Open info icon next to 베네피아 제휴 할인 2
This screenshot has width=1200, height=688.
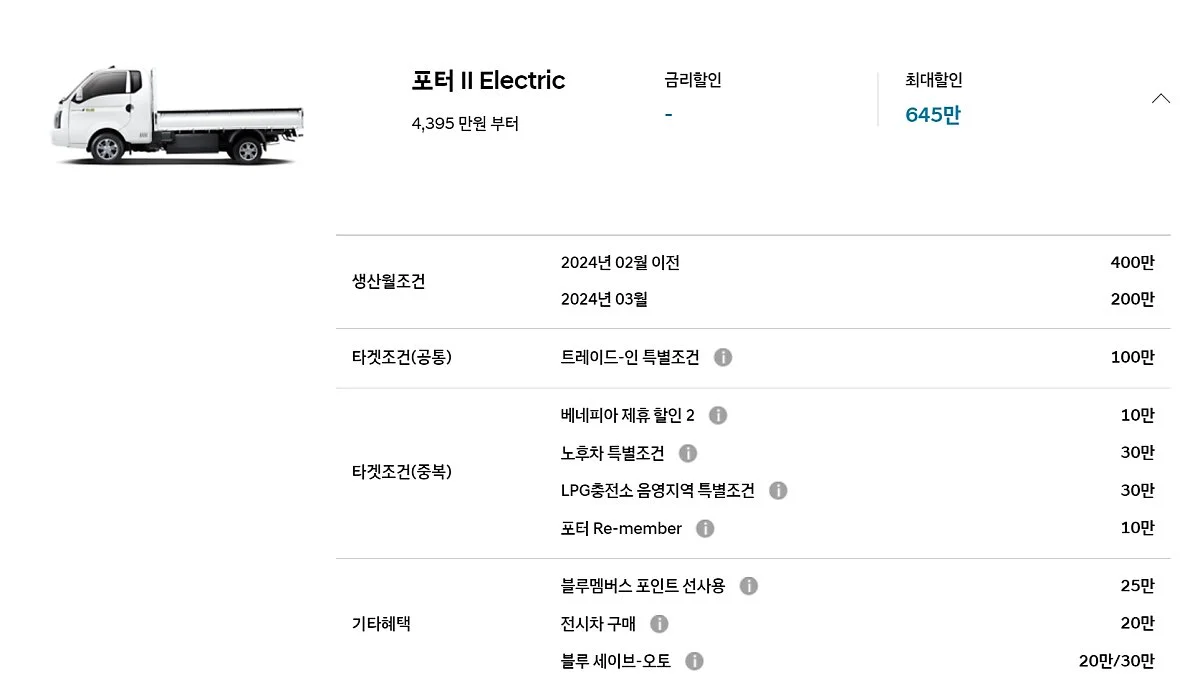[x=718, y=415]
